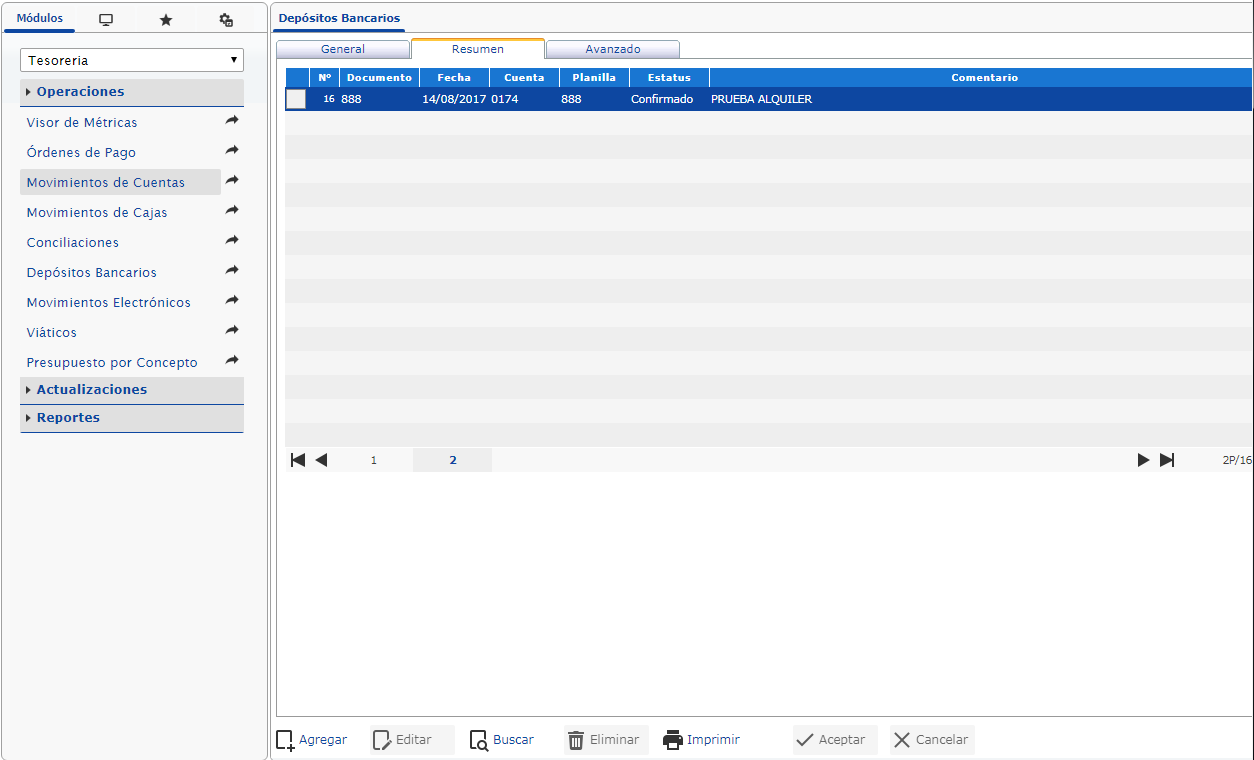
Task: Switch to the Avanzado tab
Action: (x=613, y=49)
